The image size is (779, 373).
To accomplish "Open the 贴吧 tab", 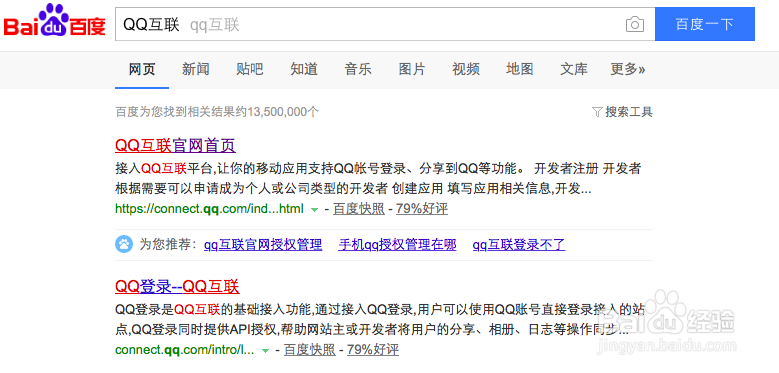I will click(250, 69).
